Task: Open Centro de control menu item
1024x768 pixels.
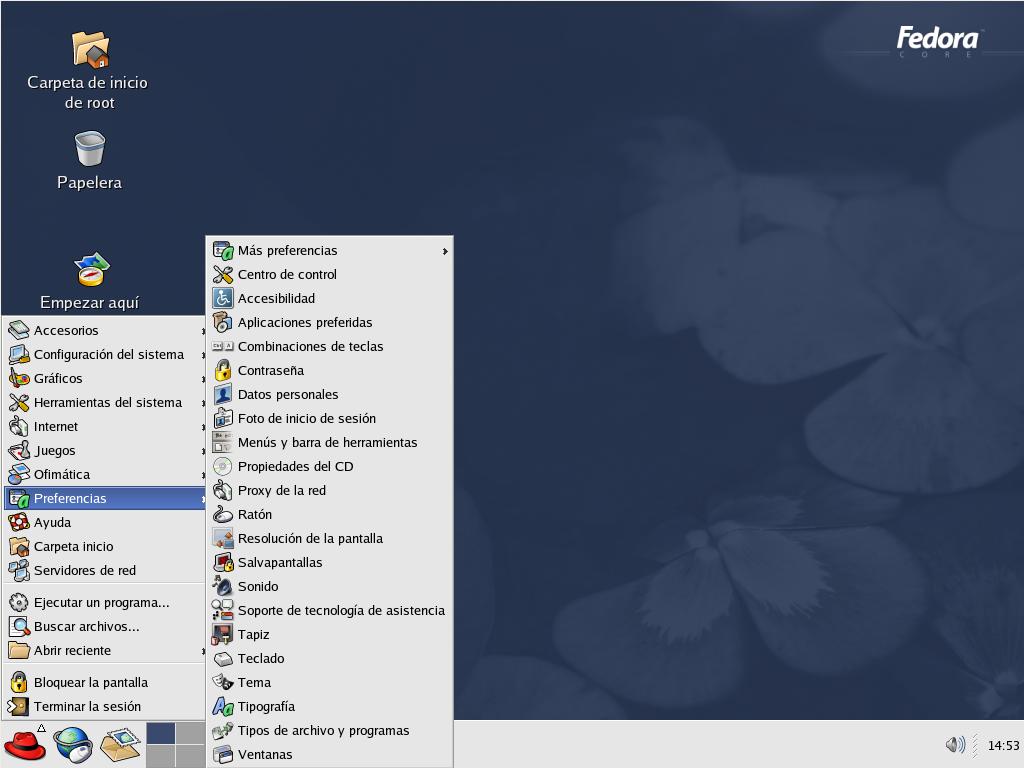Action: [330, 275]
